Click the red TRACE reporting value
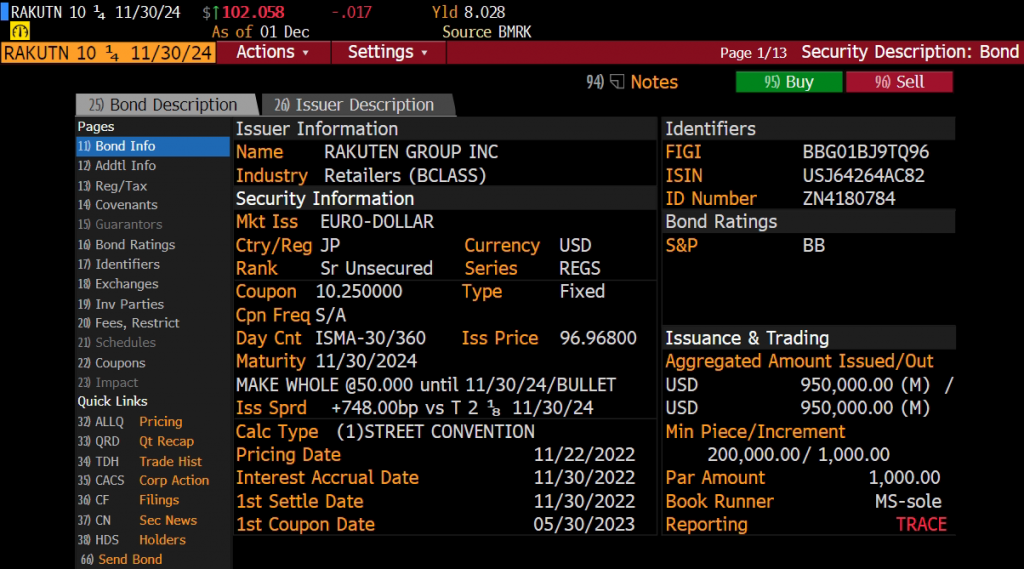Screen dimensions: 1024x569 click(921, 525)
